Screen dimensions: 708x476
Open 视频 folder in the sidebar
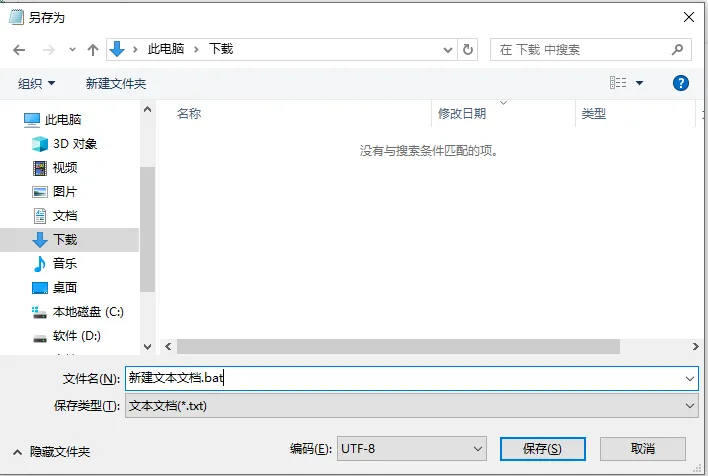(55, 168)
